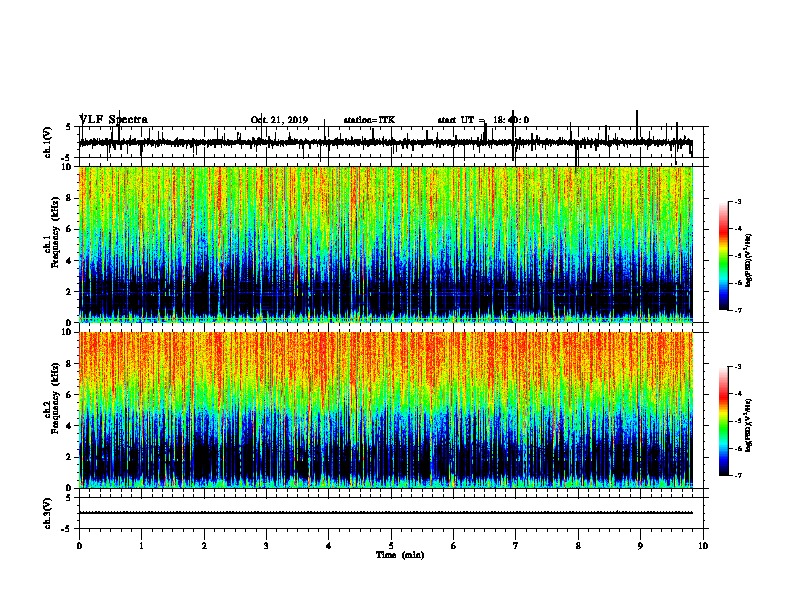Click the ch.2 spectrogram color scale bar
Screen dimensions: 792x612
point(724,421)
